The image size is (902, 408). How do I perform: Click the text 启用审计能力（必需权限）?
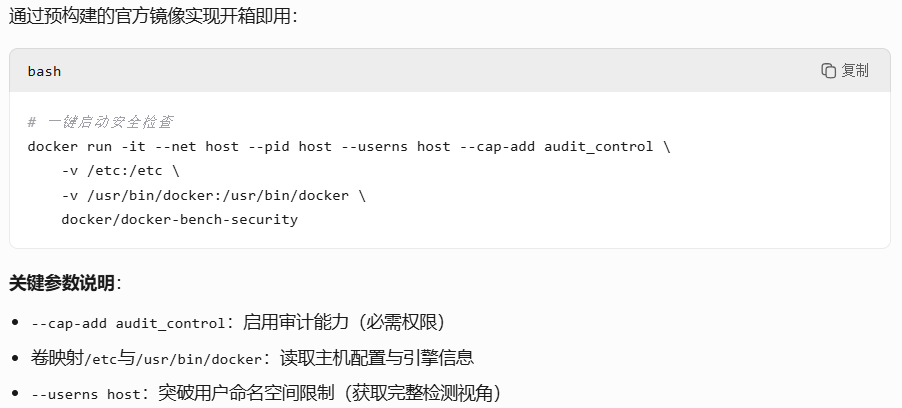[x=345, y=322]
